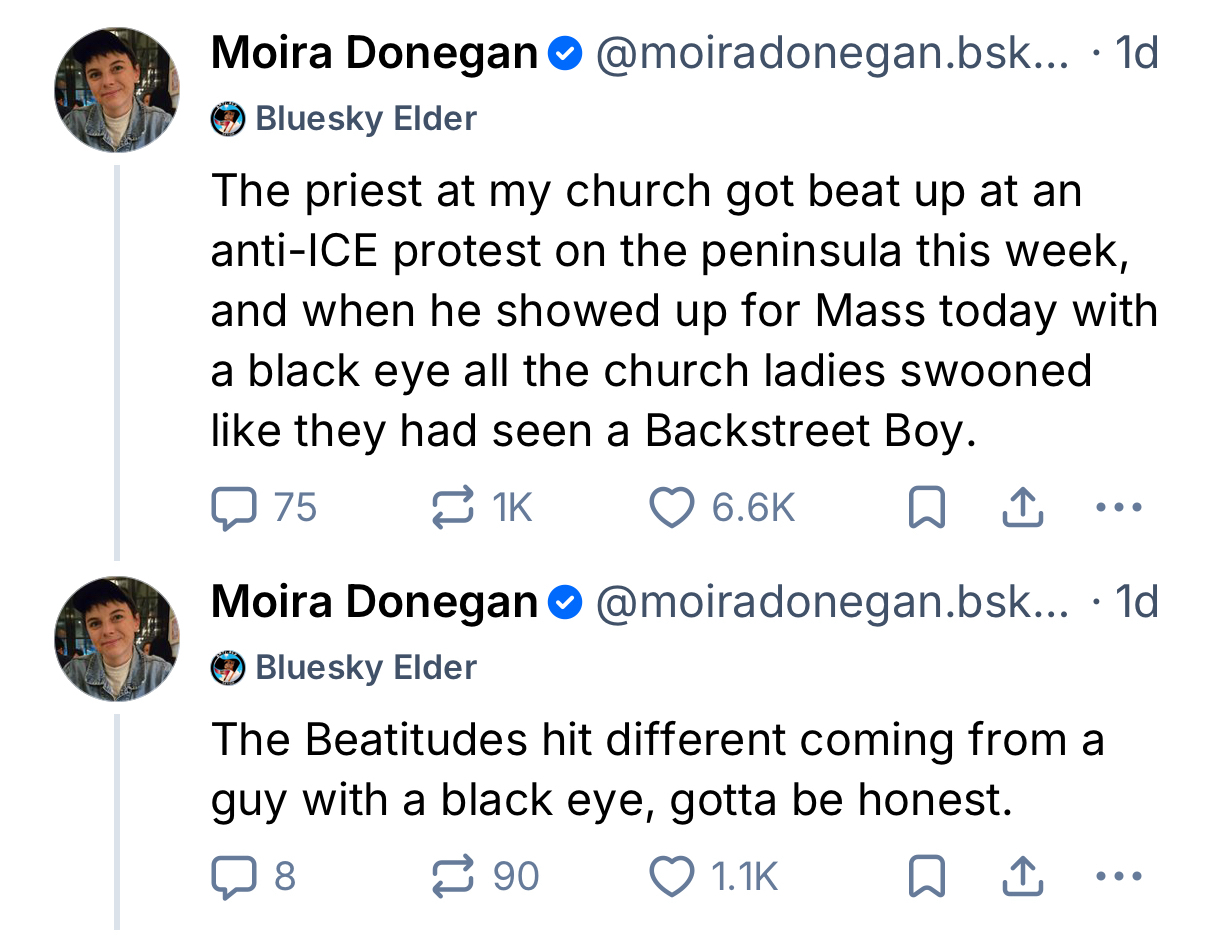1206x945 pixels.
Task: Reply to the priest black eye post
Action: tap(233, 509)
